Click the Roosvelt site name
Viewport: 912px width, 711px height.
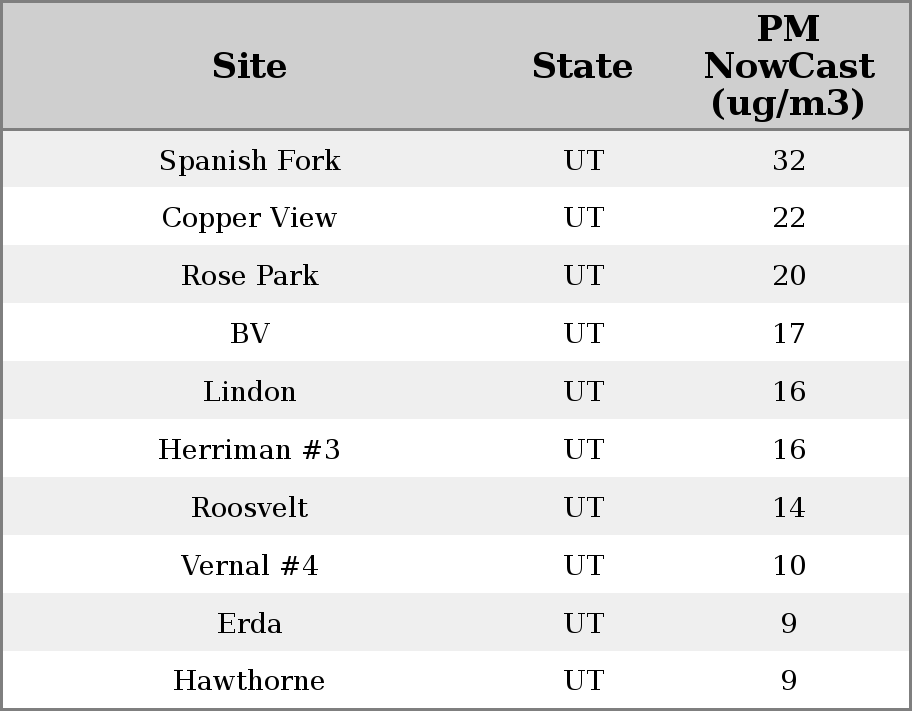click(x=249, y=508)
